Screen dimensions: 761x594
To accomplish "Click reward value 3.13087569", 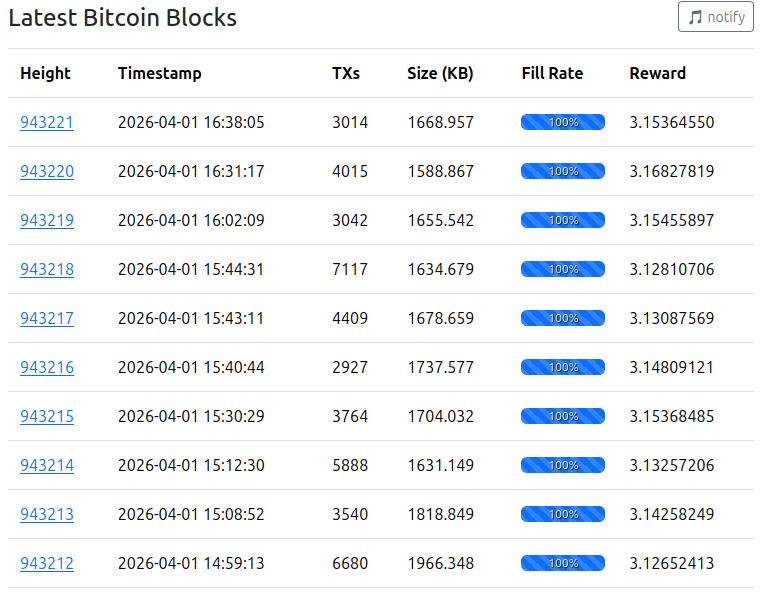I will pos(672,318).
